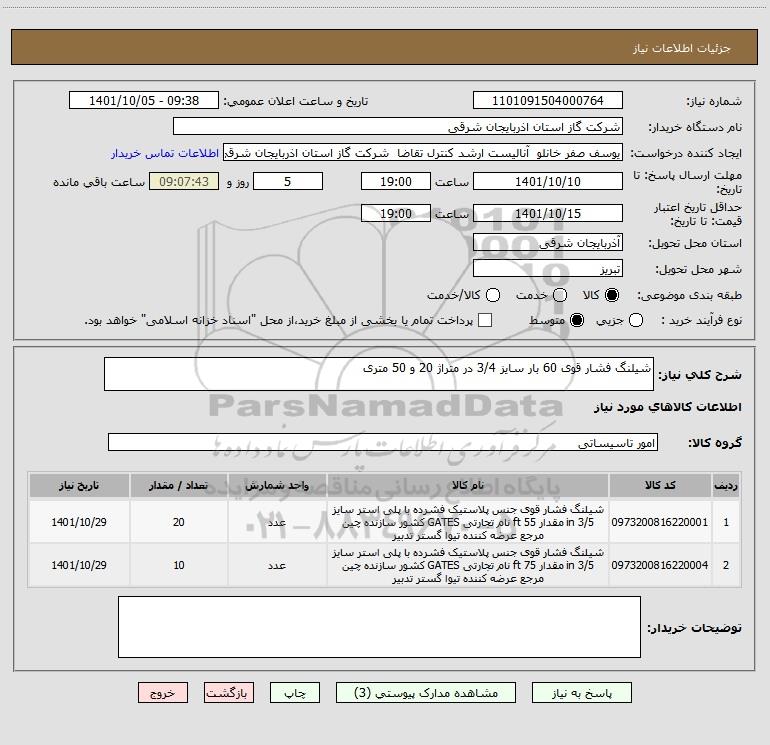
Task: Click the بازگشت back button
Action: pos(229,692)
